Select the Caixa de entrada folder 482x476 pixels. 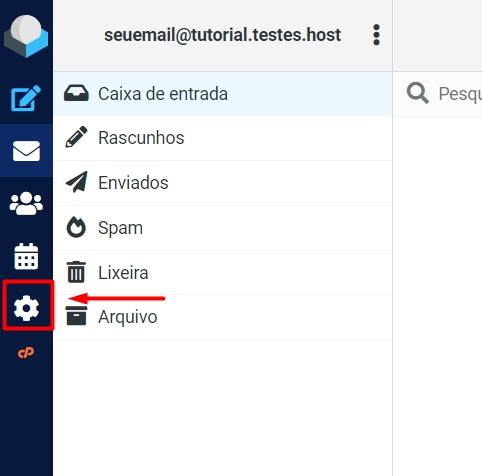223,94
